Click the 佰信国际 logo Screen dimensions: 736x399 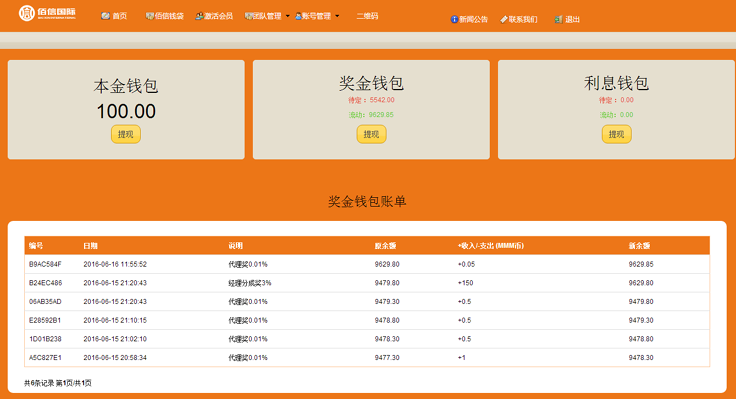click(x=47, y=13)
